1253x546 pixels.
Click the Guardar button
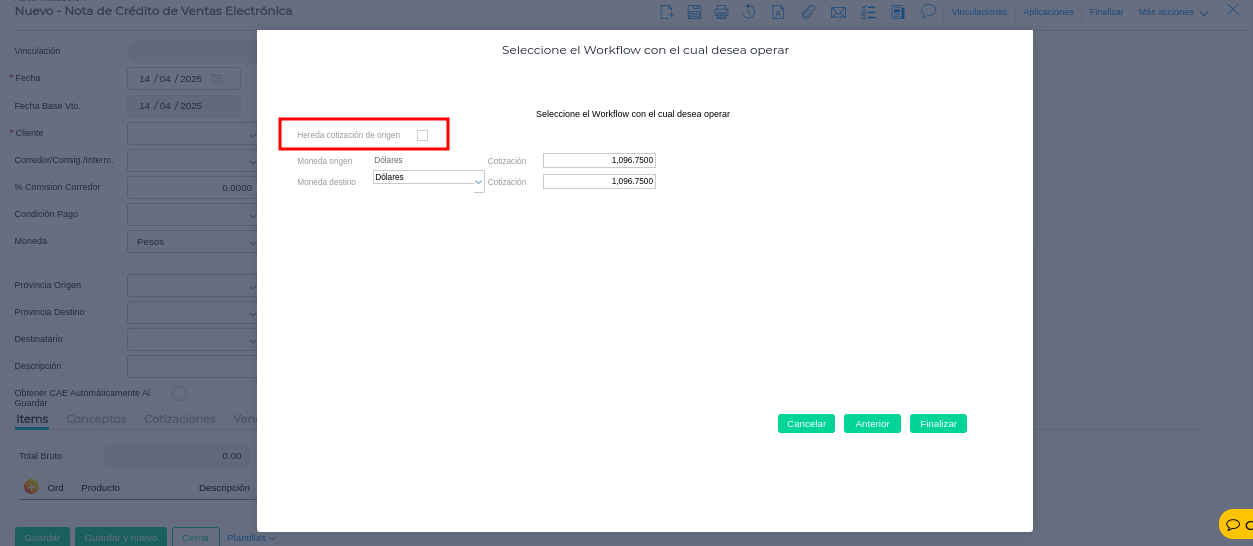(43, 537)
